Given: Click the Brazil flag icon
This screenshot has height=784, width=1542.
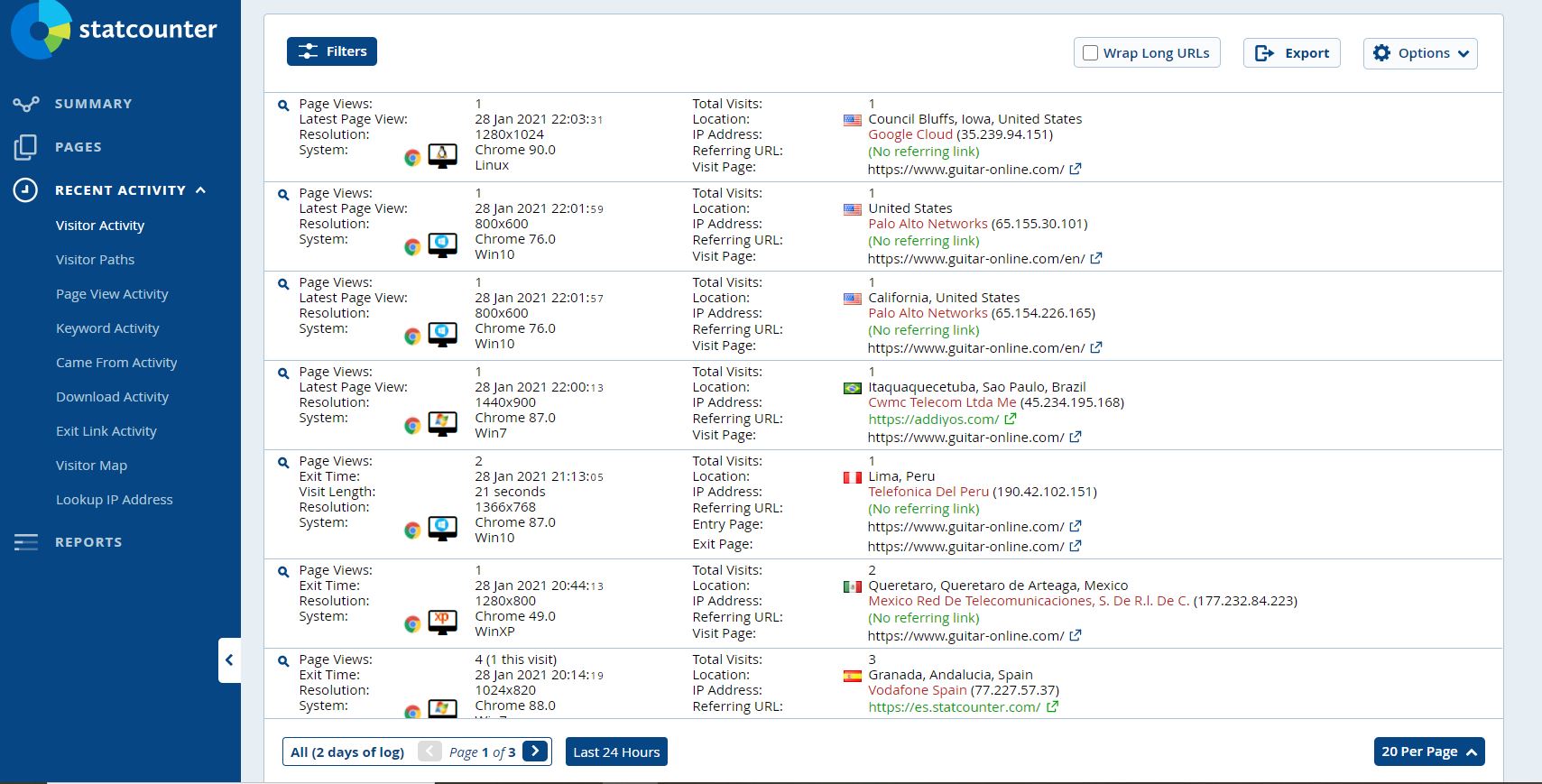Looking at the screenshot, I should [852, 388].
